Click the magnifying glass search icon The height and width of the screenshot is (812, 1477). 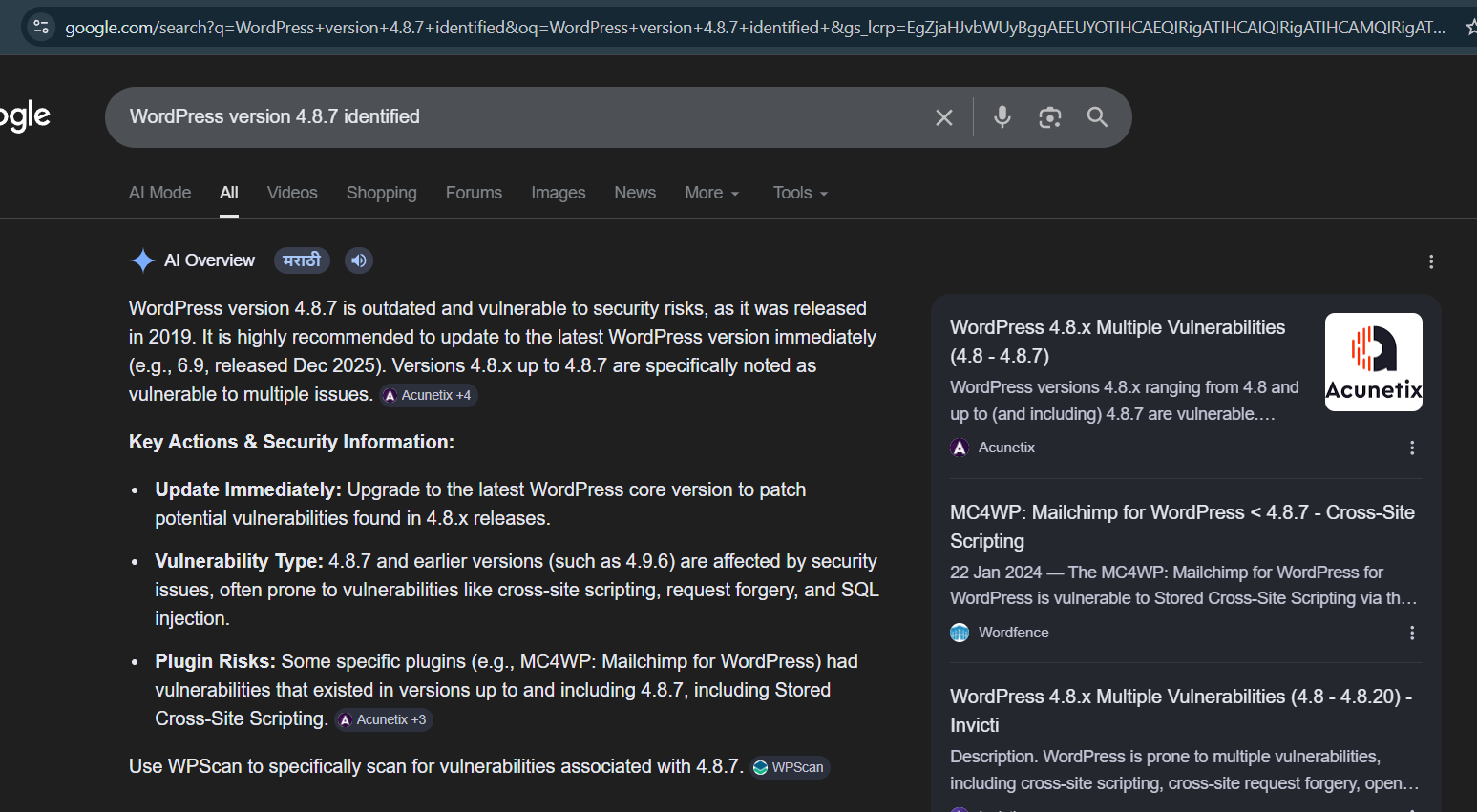pyautogui.click(x=1096, y=116)
